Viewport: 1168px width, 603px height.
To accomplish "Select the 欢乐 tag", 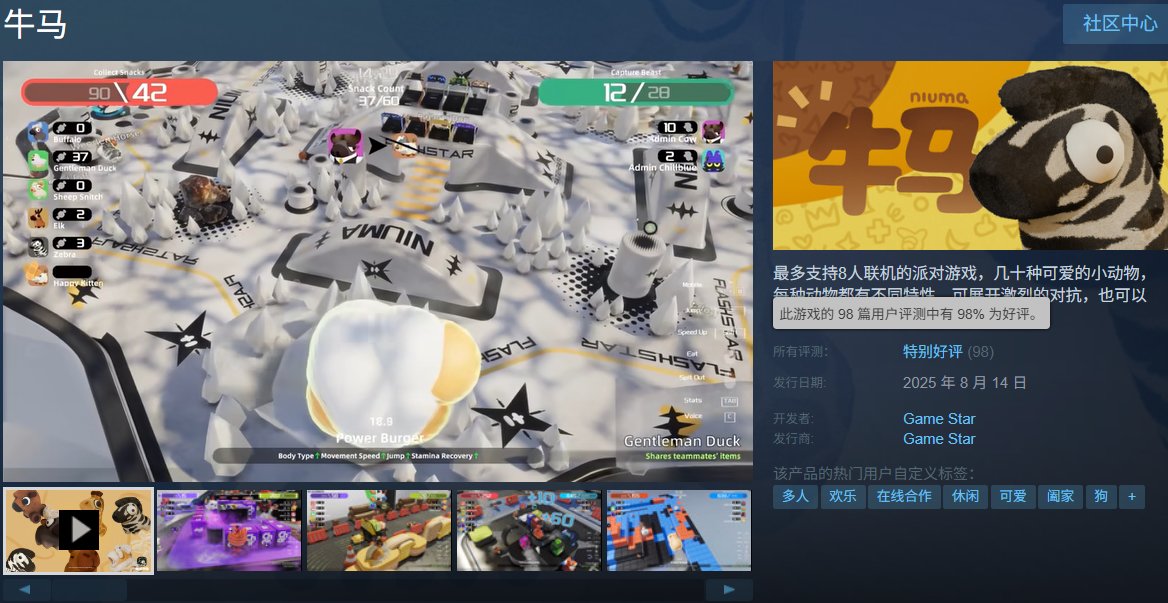I will pos(842,497).
